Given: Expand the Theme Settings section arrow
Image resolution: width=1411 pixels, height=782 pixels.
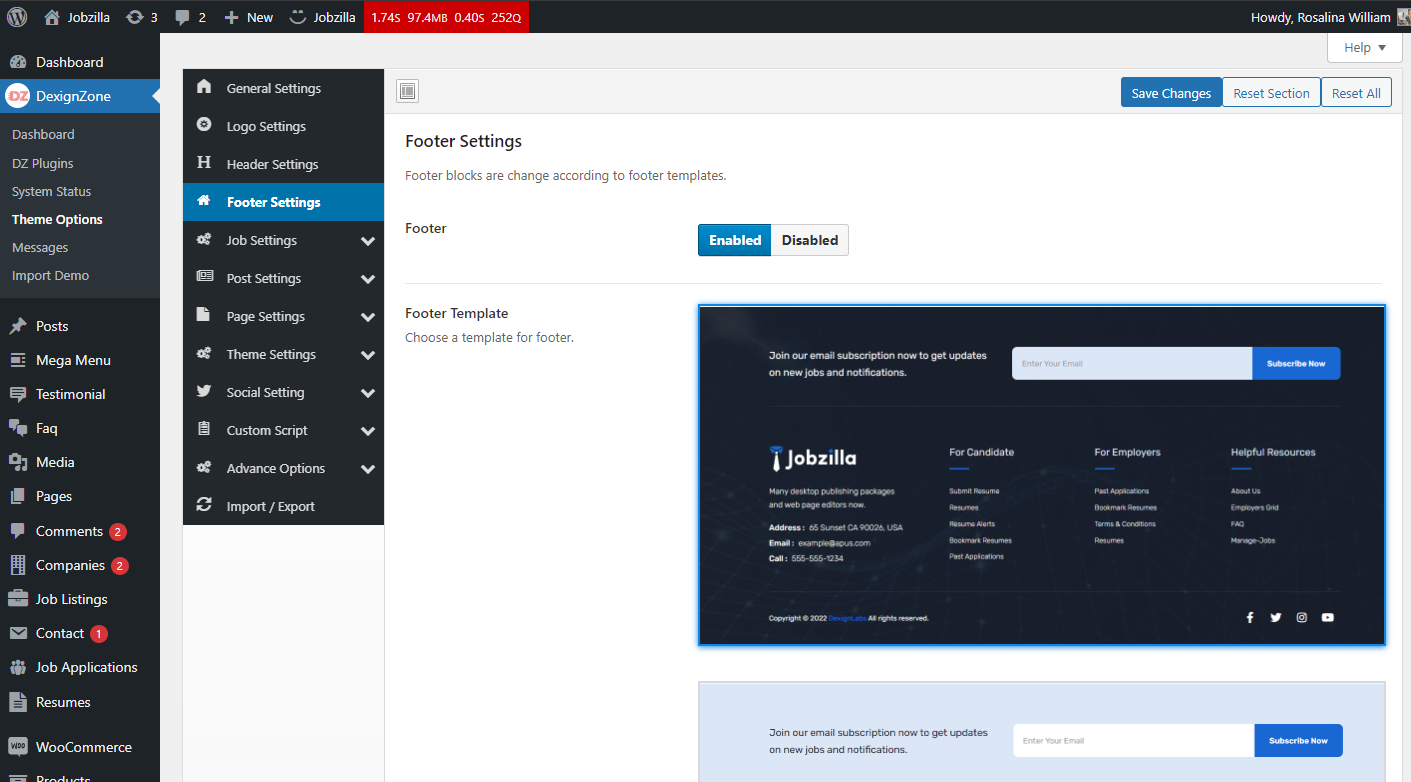Looking at the screenshot, I should 368,355.
